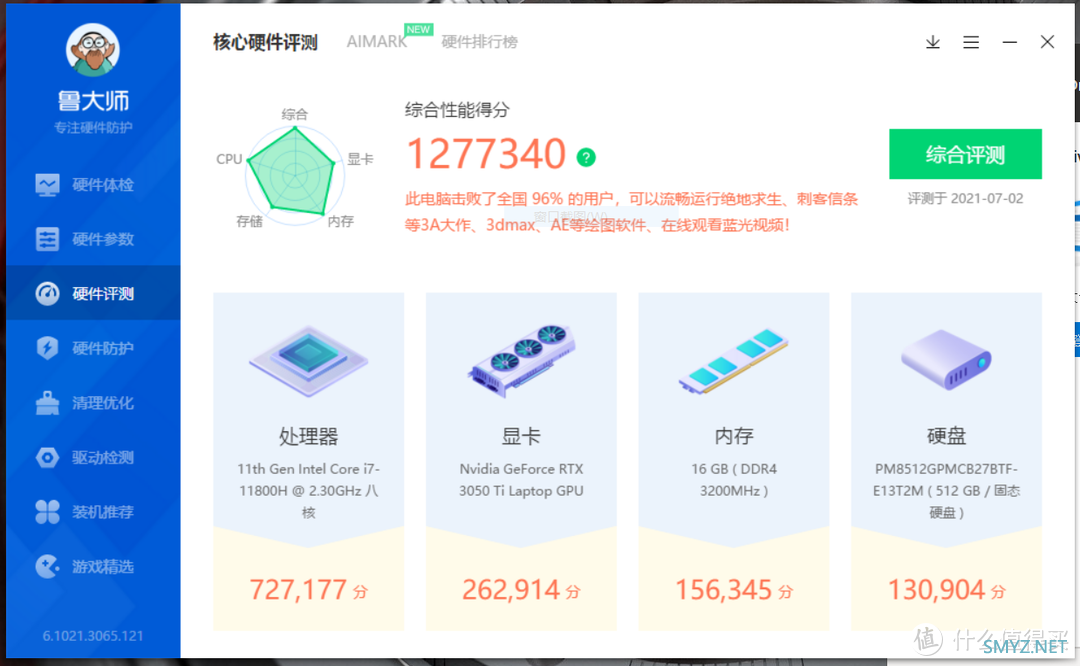
Task: Minimize the 鲁大师 window
Action: coord(1010,42)
